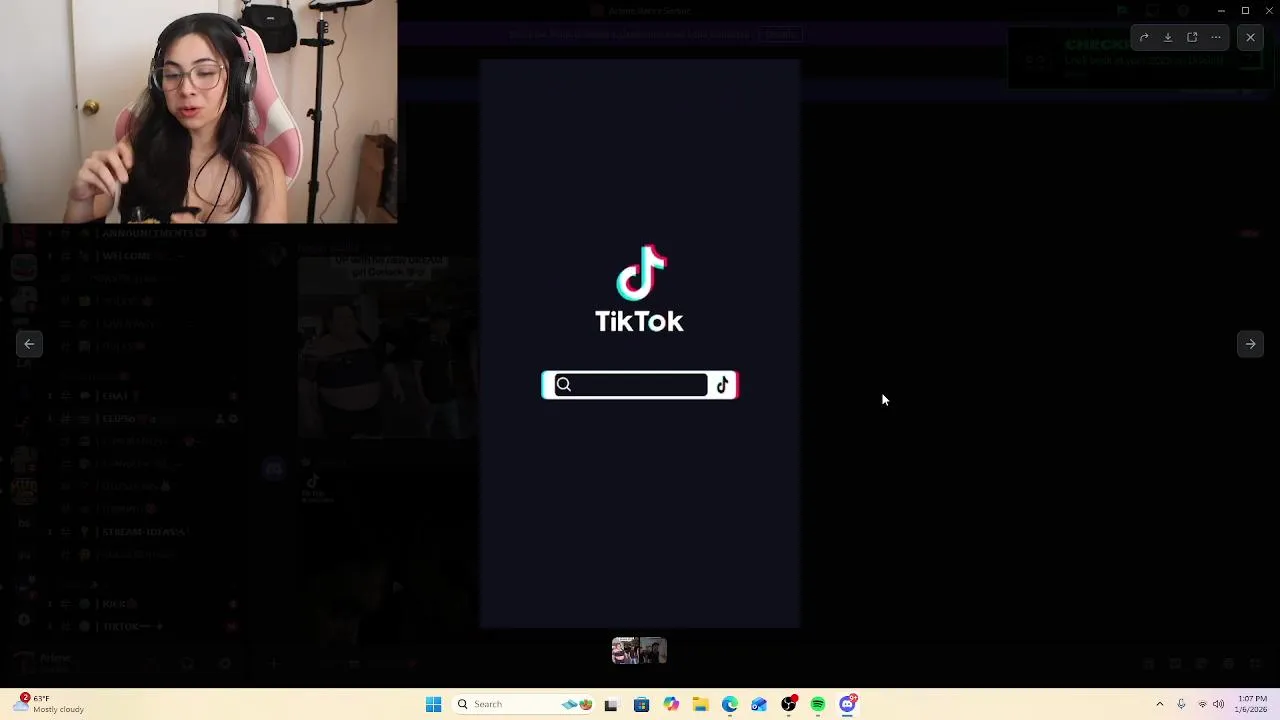Switch to OBS Studio in taskbar

click(789, 704)
